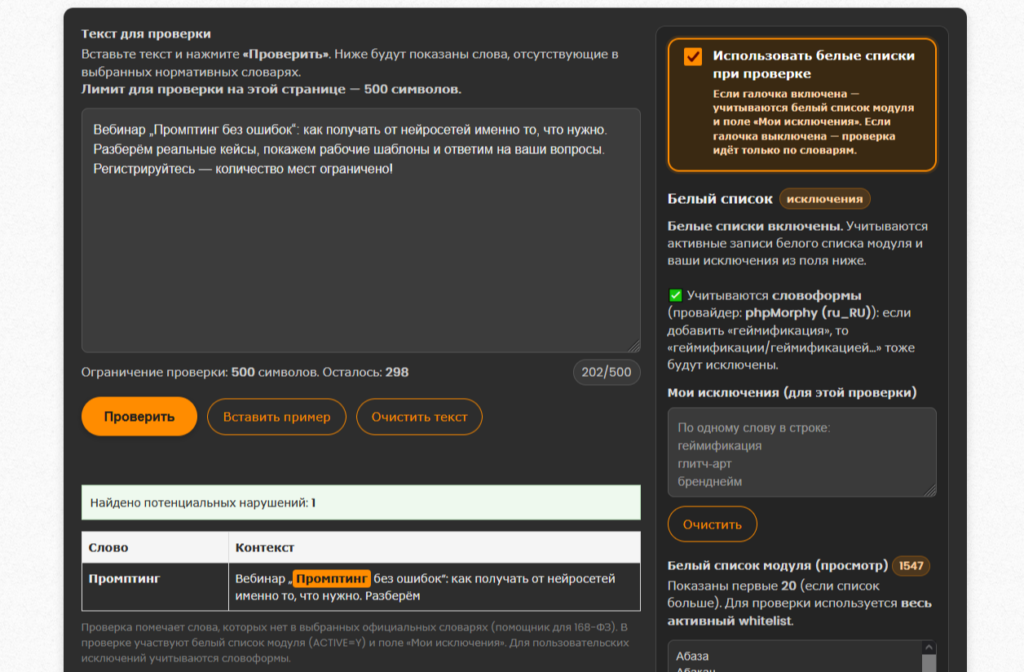Click the исключения badge beside Белый список
This screenshot has width=1024, height=672.
pyautogui.click(x=824, y=199)
